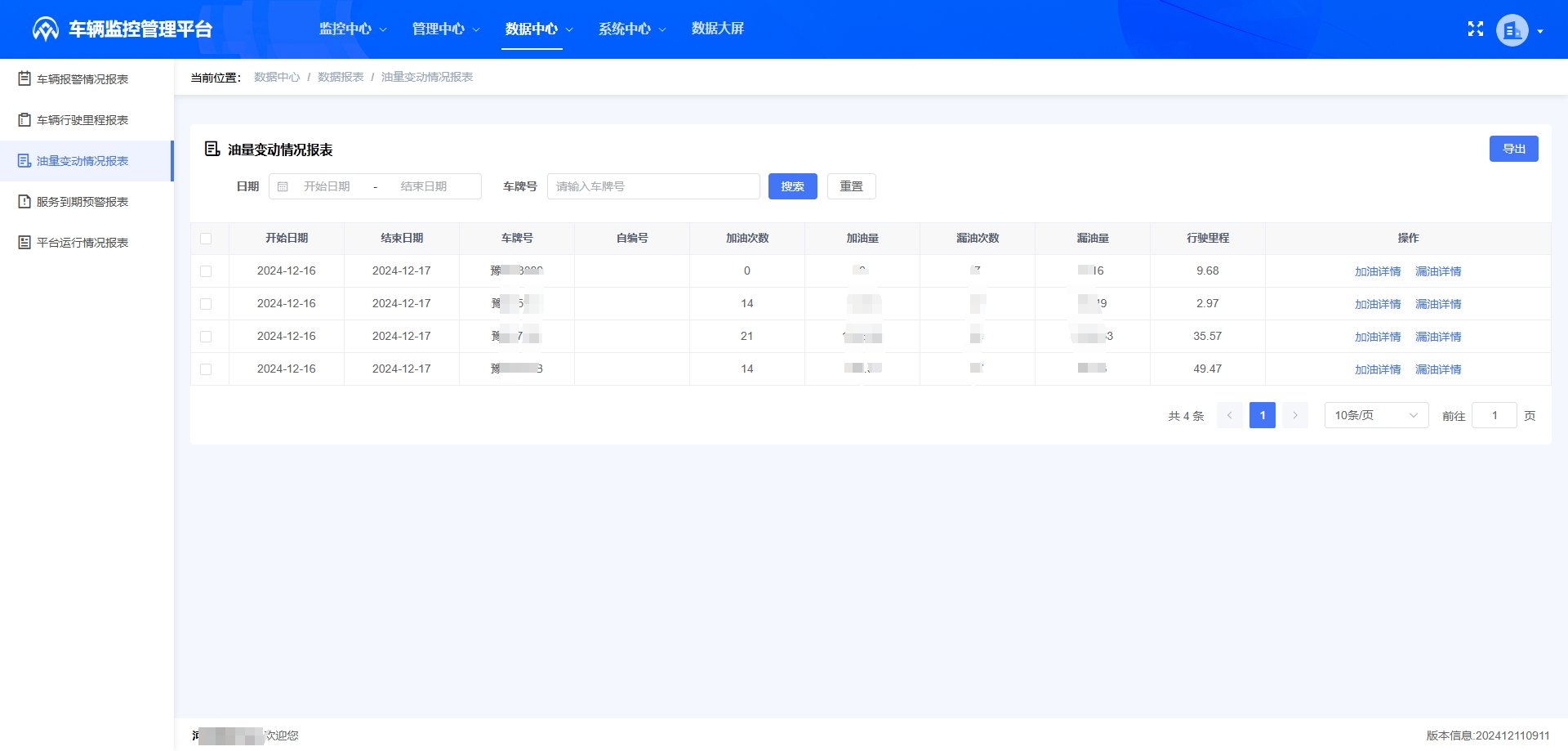Click the 车辆报警情况报表 sidebar icon
This screenshot has height=751, width=1568.
point(24,79)
